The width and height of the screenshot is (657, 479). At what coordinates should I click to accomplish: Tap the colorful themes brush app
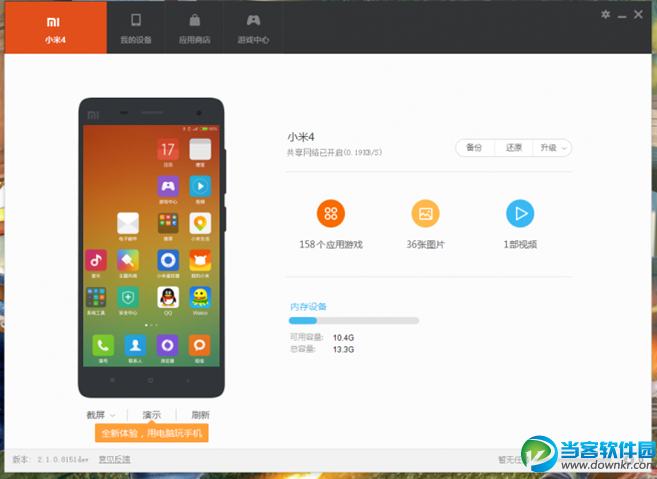tap(128, 260)
